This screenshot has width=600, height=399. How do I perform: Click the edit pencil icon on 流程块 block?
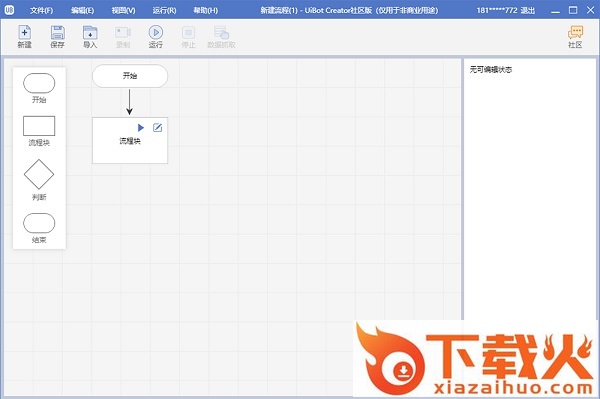coord(157,127)
